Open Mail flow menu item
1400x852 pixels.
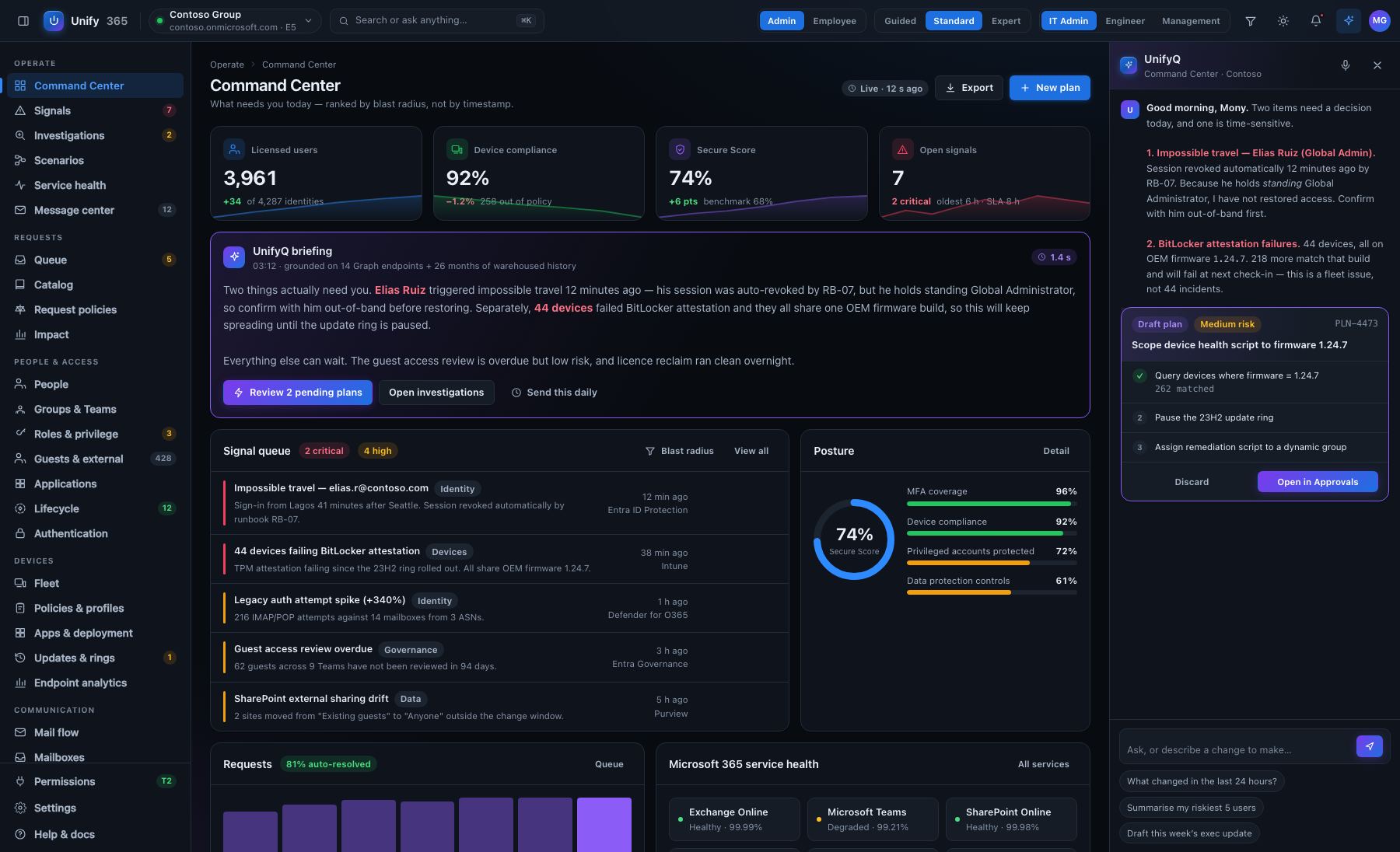pos(95,732)
